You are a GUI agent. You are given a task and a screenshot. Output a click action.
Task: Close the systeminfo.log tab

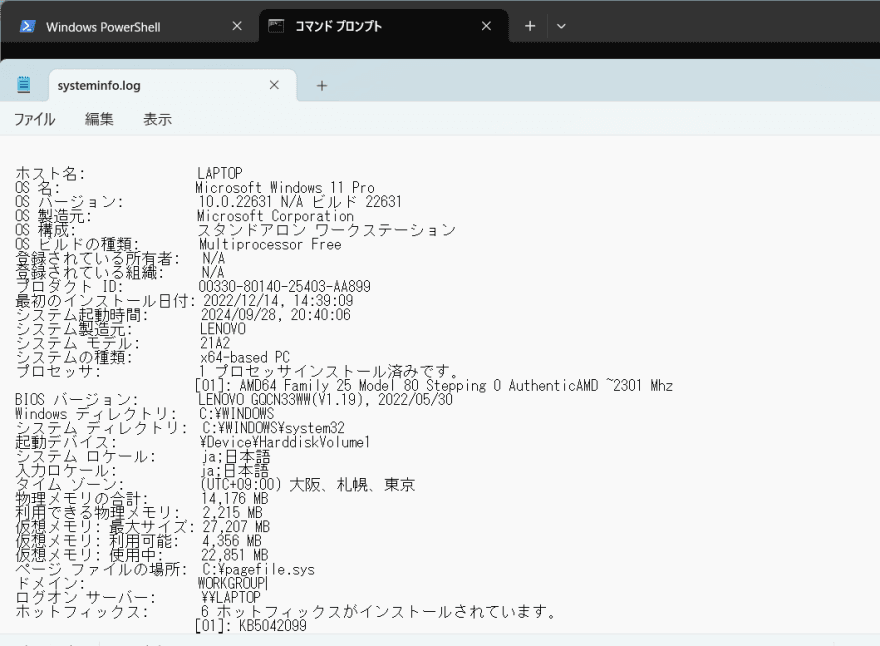[x=274, y=85]
